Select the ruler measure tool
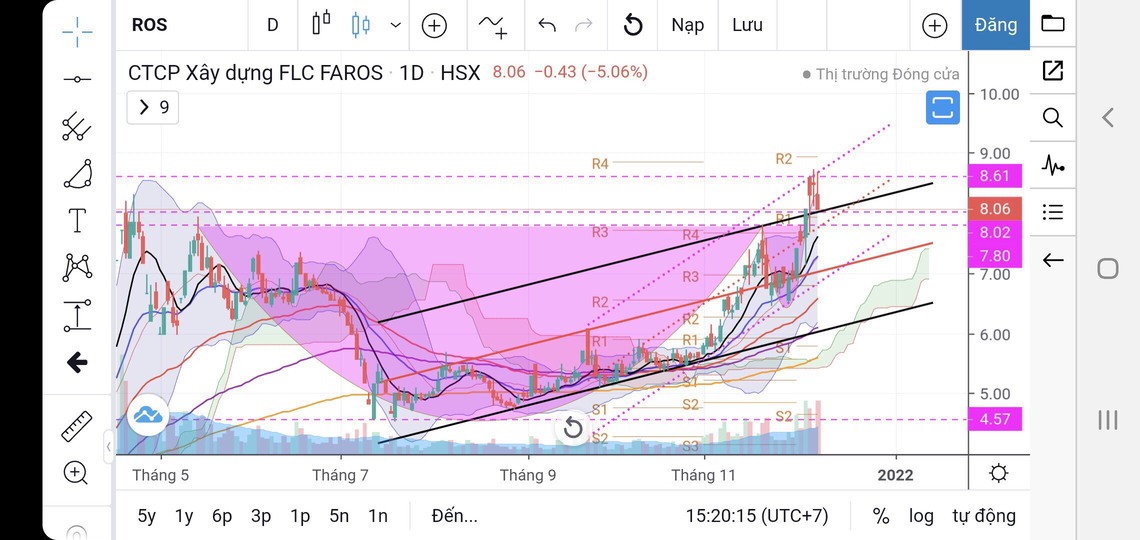The width and height of the screenshot is (1140, 540). tap(76, 427)
